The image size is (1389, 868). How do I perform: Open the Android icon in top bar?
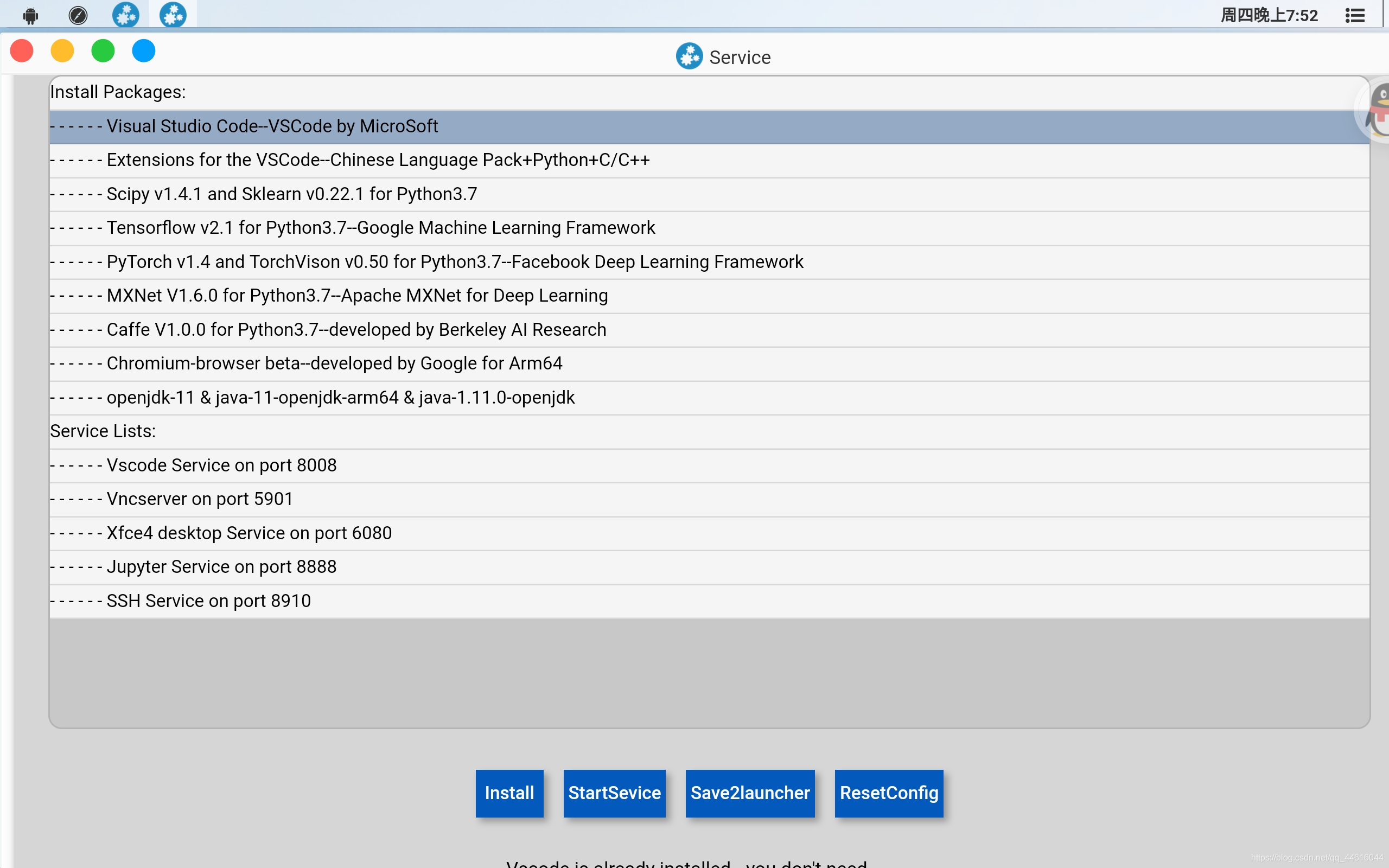pyautogui.click(x=31, y=16)
